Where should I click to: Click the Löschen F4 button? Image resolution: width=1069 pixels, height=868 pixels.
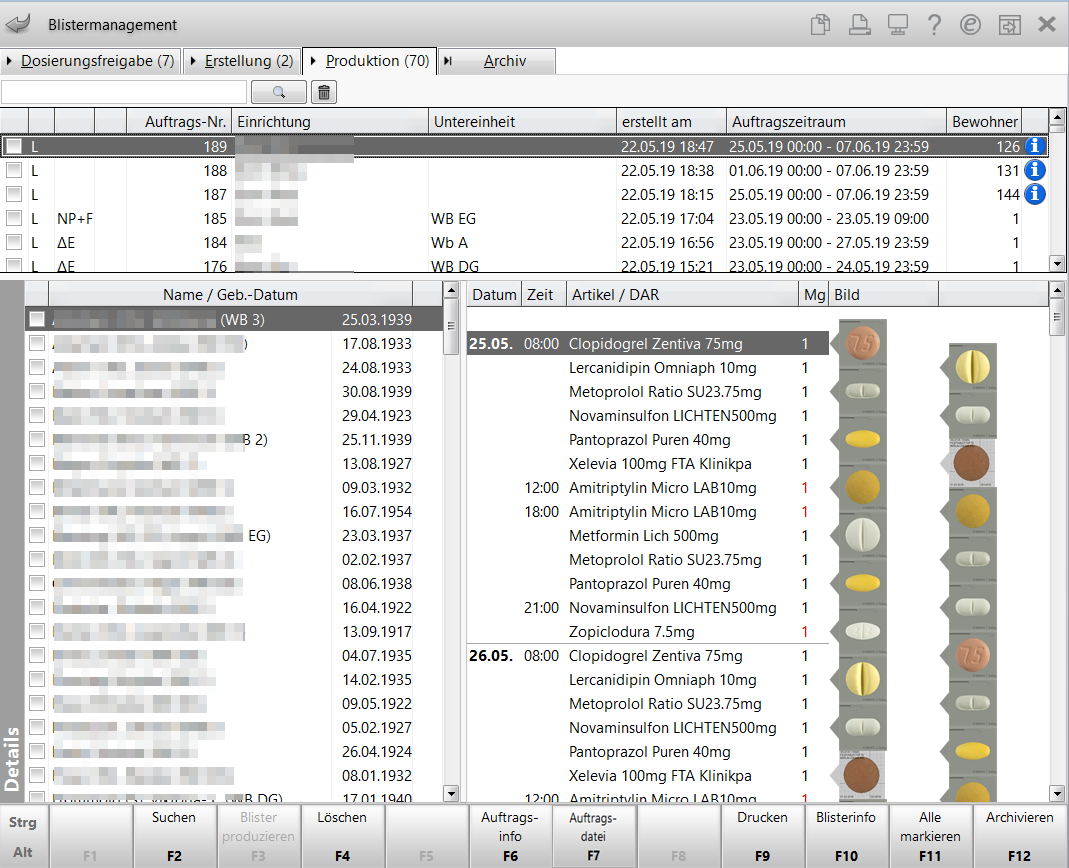[x=342, y=836]
